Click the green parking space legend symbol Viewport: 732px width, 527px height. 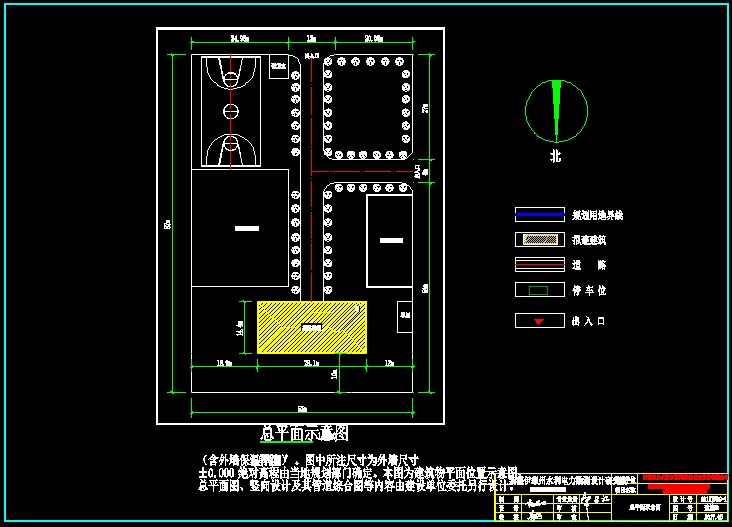[x=539, y=290]
